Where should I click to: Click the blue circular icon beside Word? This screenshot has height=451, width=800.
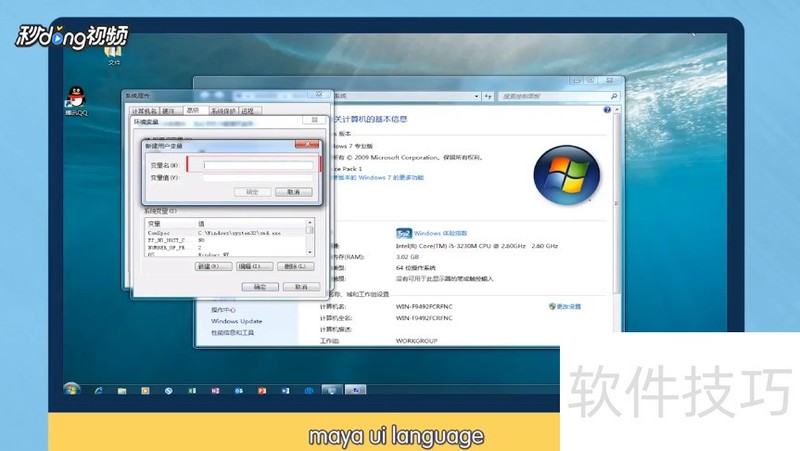point(309,391)
